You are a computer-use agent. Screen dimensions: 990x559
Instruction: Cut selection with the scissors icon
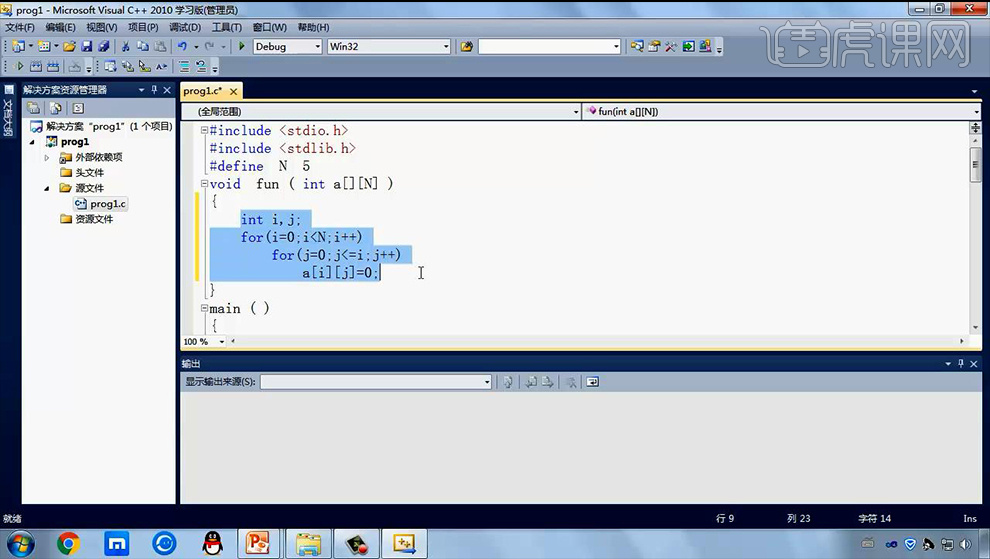pos(126,46)
